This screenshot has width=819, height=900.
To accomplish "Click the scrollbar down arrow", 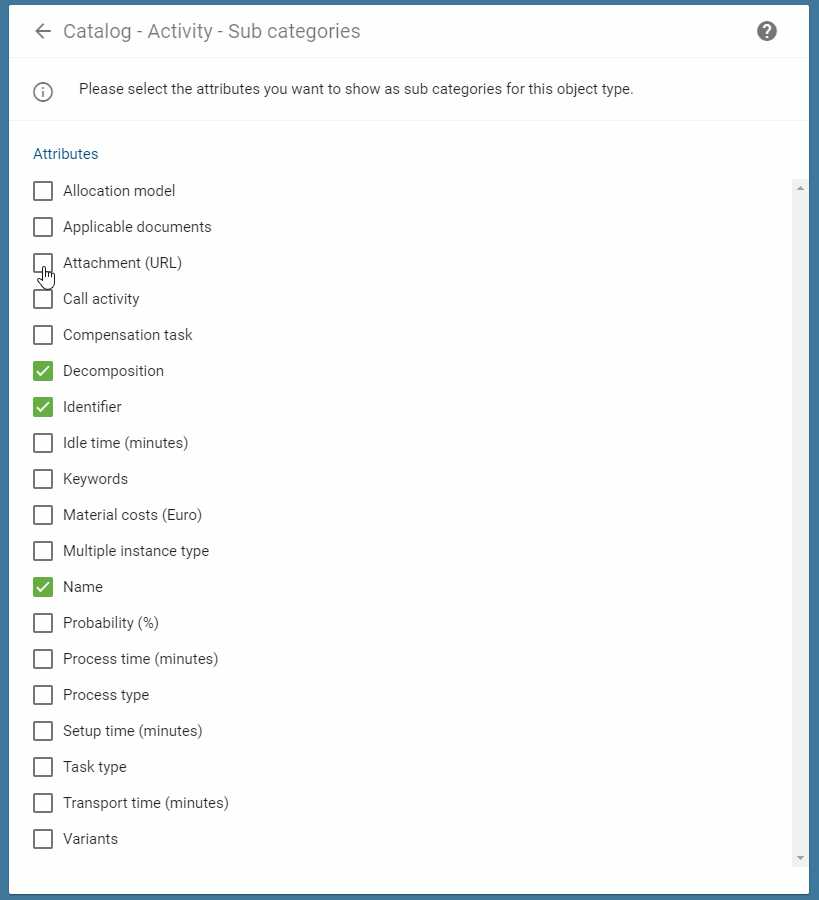I will [799, 857].
